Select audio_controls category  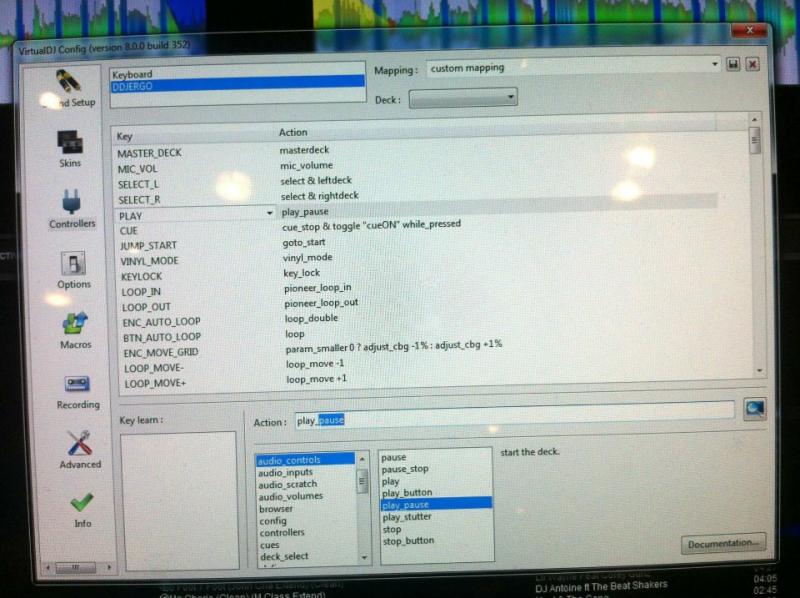coord(305,460)
